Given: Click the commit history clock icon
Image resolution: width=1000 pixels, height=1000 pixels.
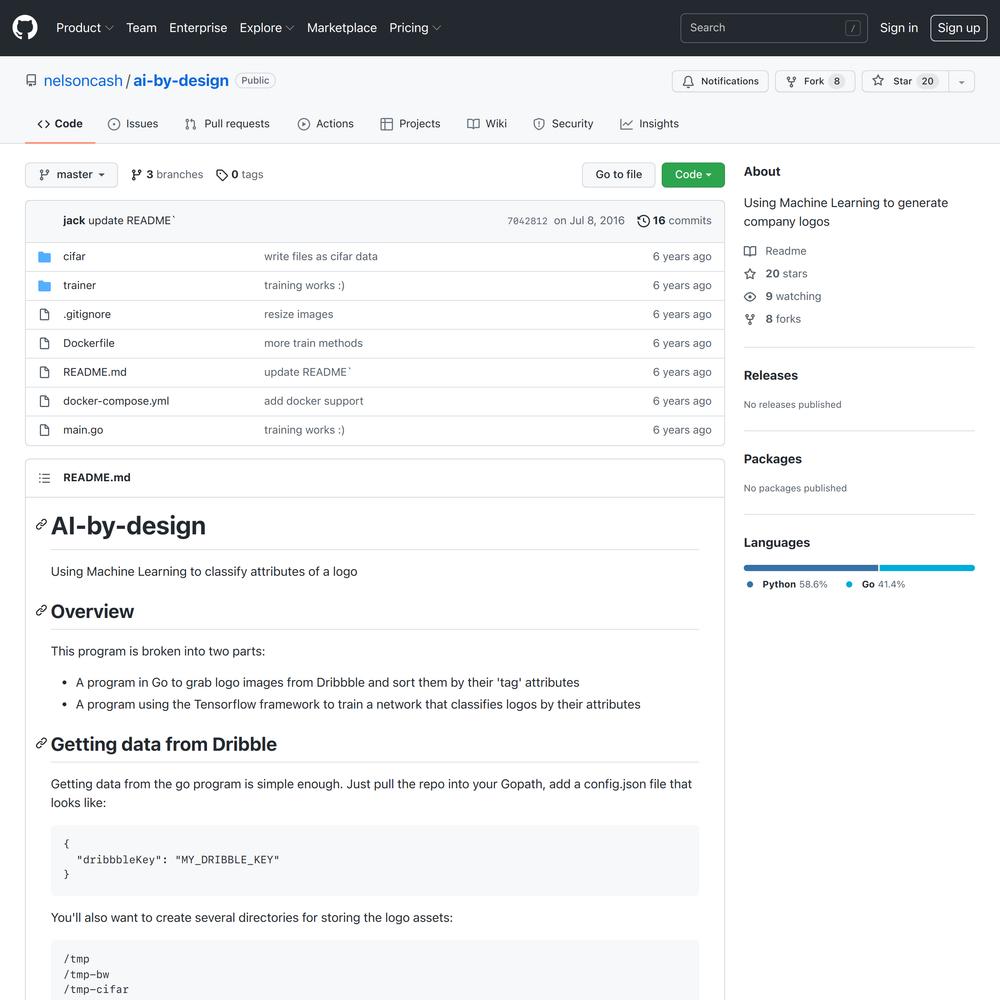Looking at the screenshot, I should pyautogui.click(x=643, y=221).
